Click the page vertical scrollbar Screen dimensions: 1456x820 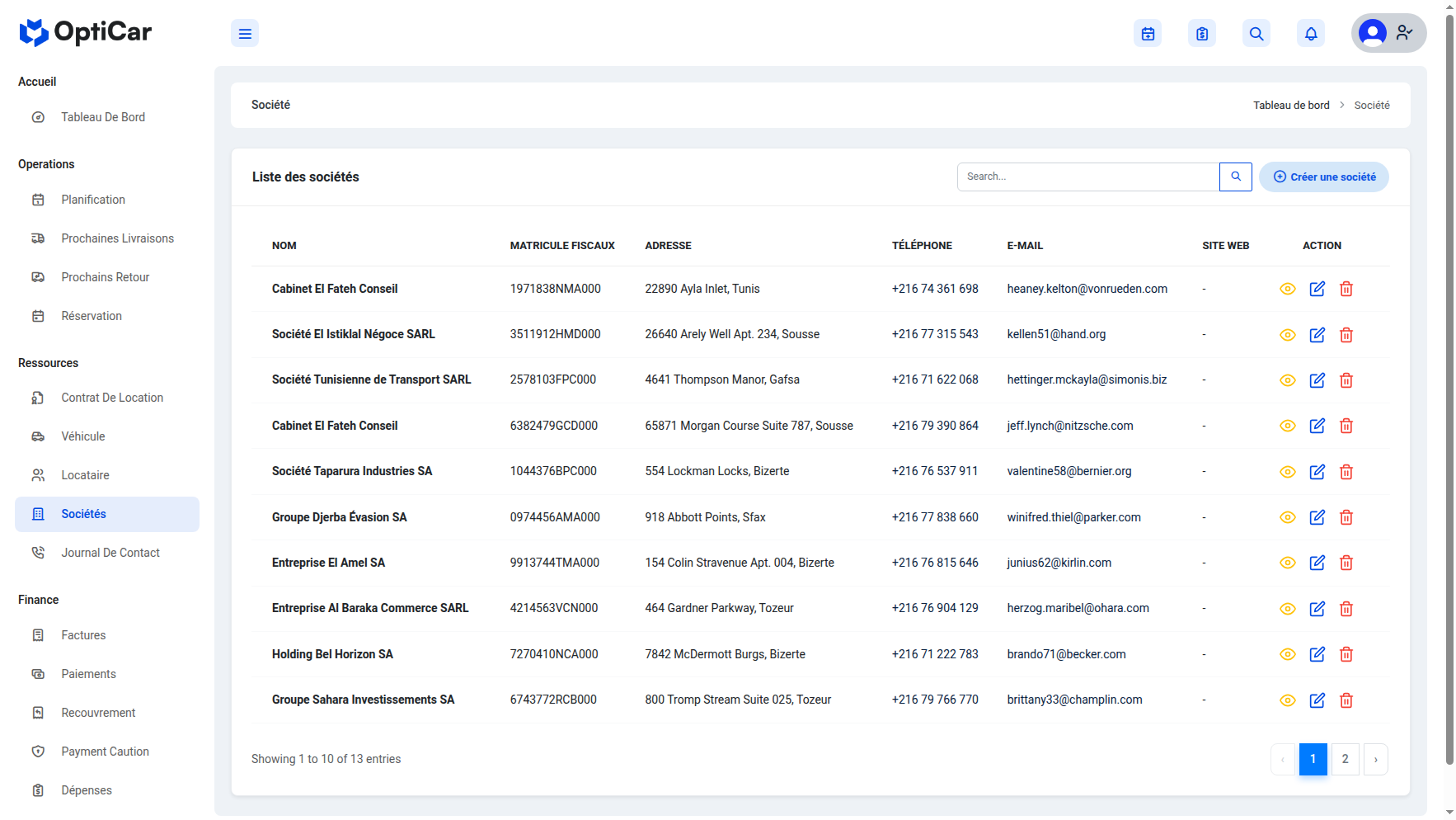(x=1449, y=388)
